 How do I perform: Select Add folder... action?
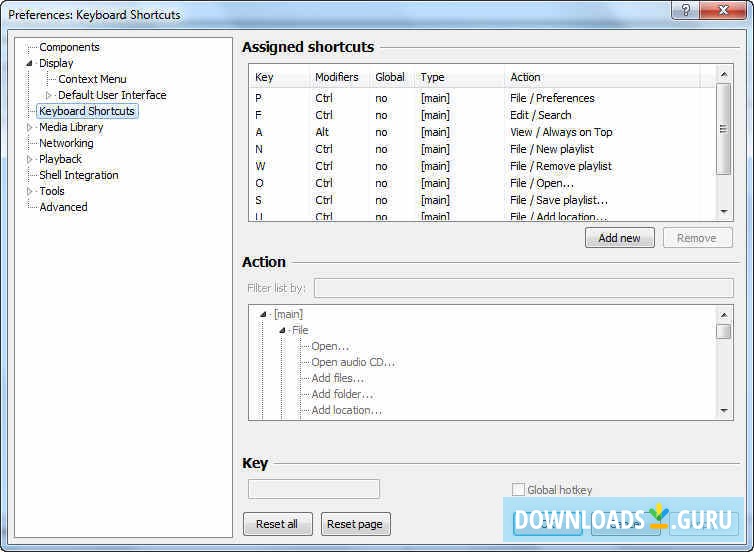tap(342, 394)
